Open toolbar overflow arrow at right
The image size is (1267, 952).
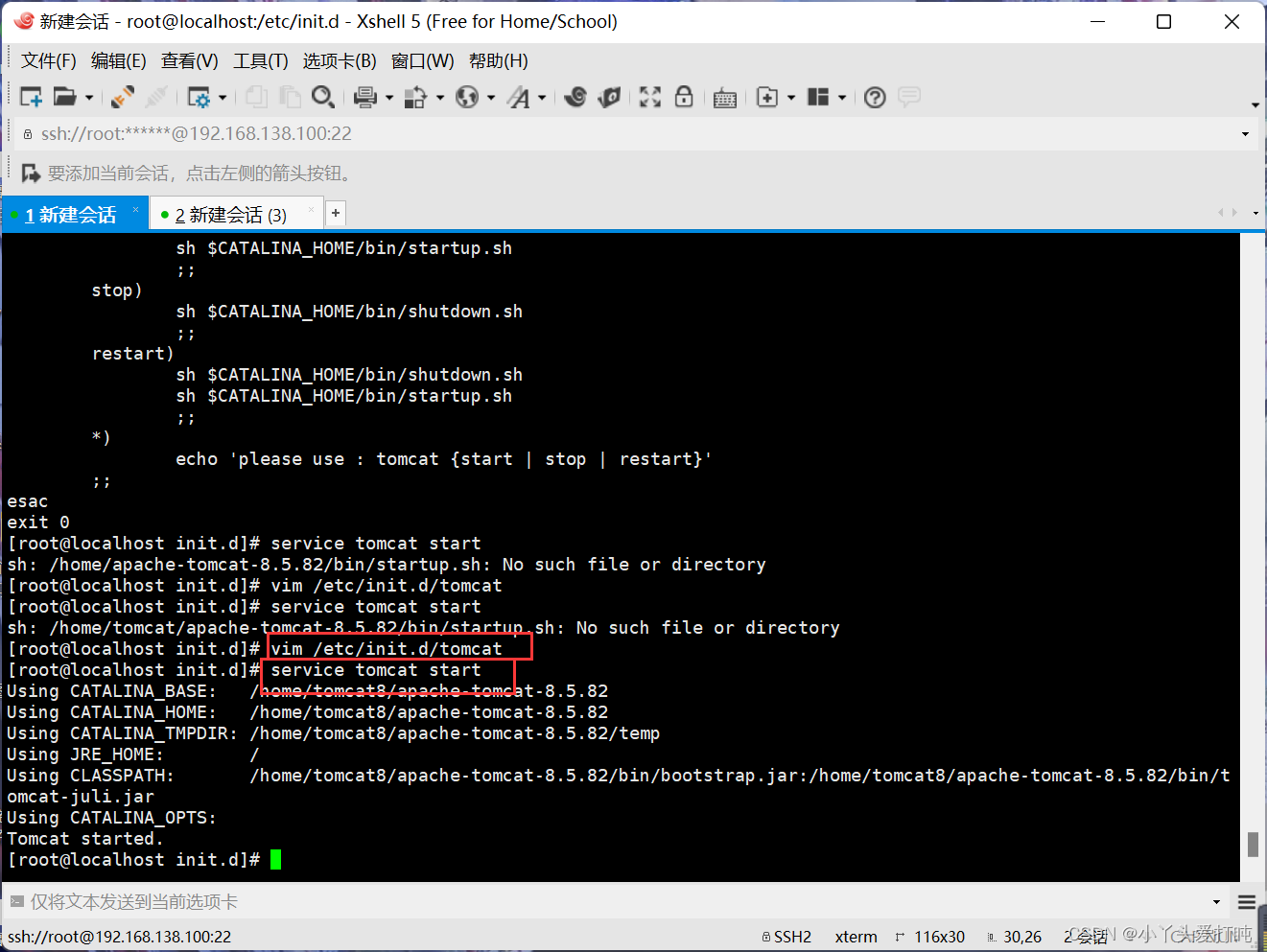pos(1255,105)
